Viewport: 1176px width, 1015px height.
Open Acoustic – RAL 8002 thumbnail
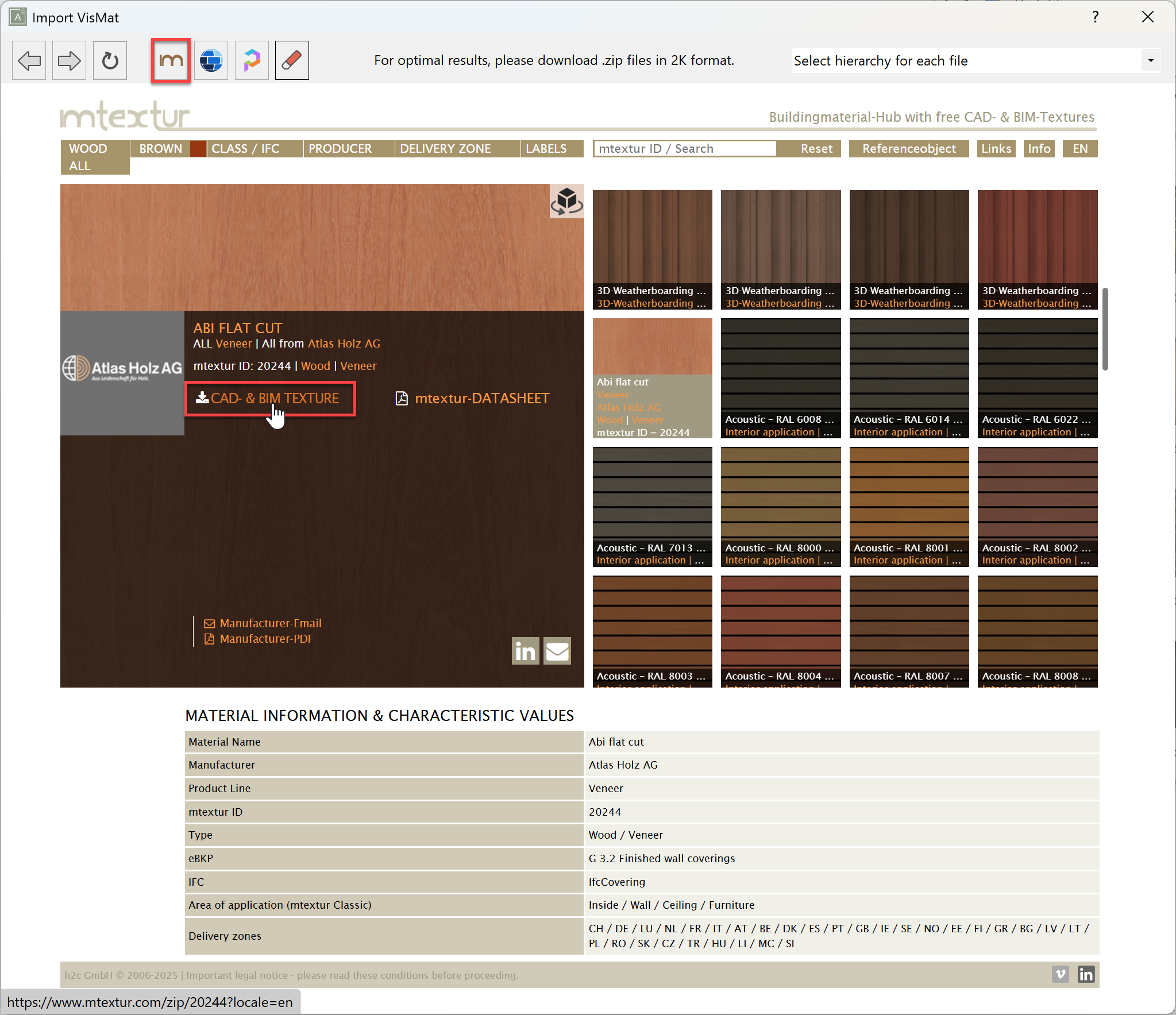pyautogui.click(x=1038, y=507)
